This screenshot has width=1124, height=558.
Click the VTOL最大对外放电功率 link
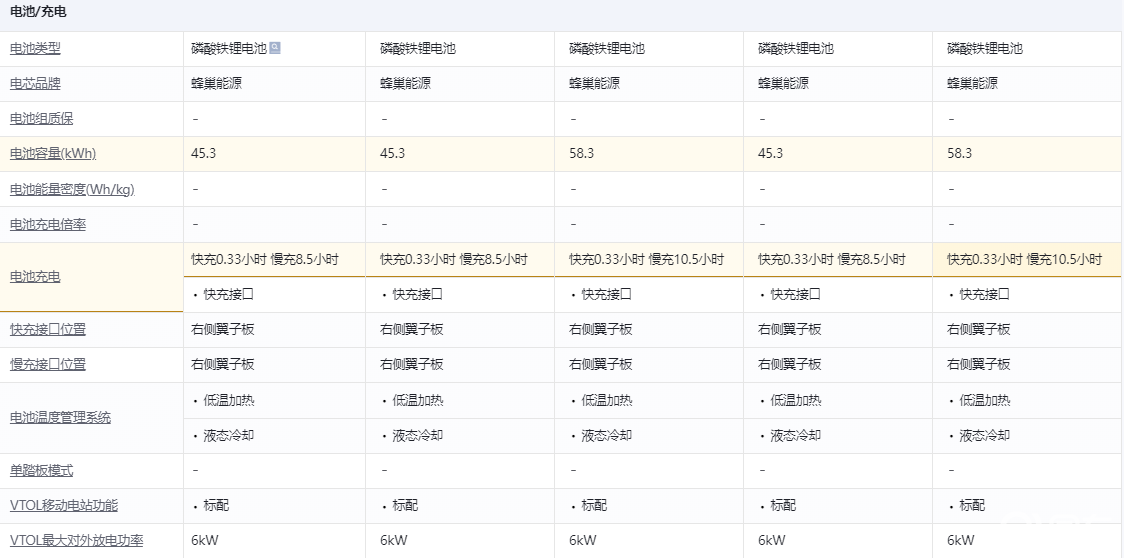[76, 541]
